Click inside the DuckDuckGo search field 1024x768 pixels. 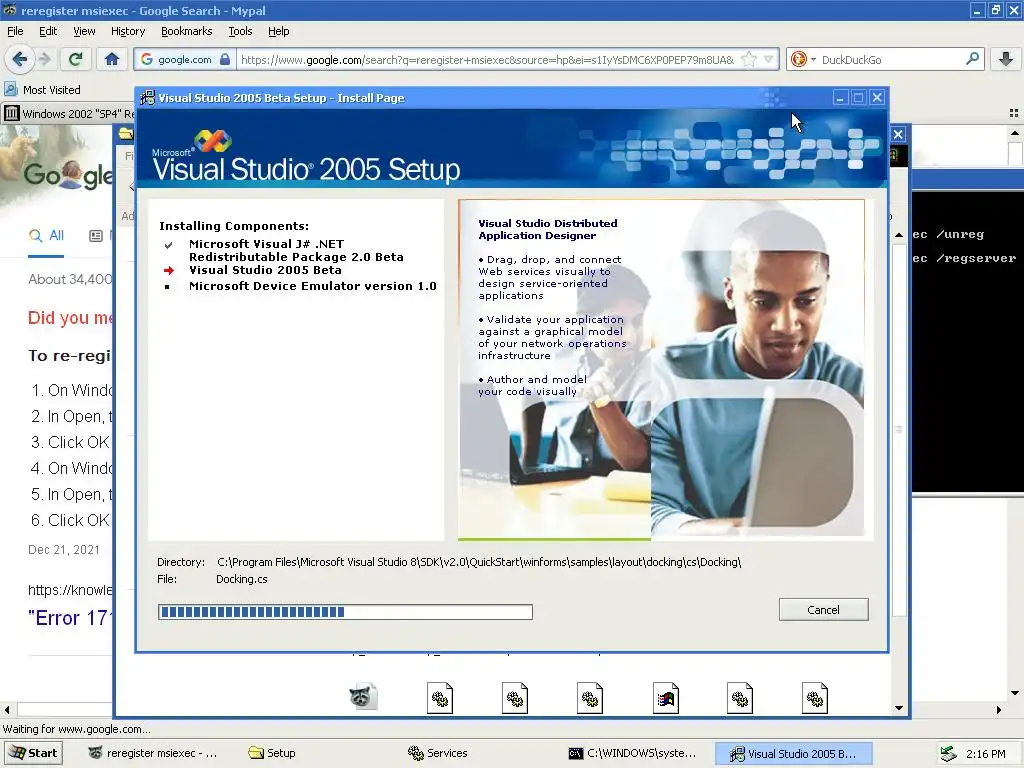click(x=891, y=59)
